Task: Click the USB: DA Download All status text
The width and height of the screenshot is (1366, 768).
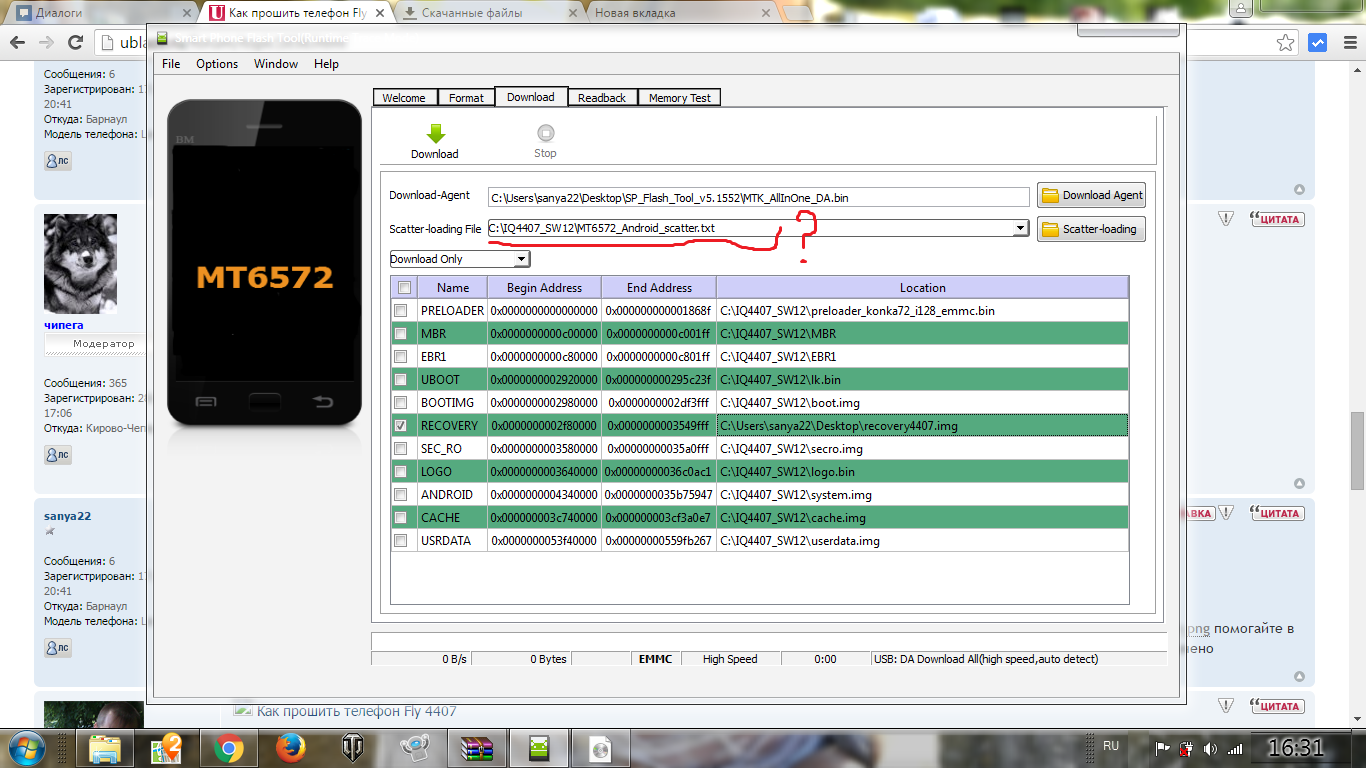Action: pyautogui.click(x=985, y=659)
